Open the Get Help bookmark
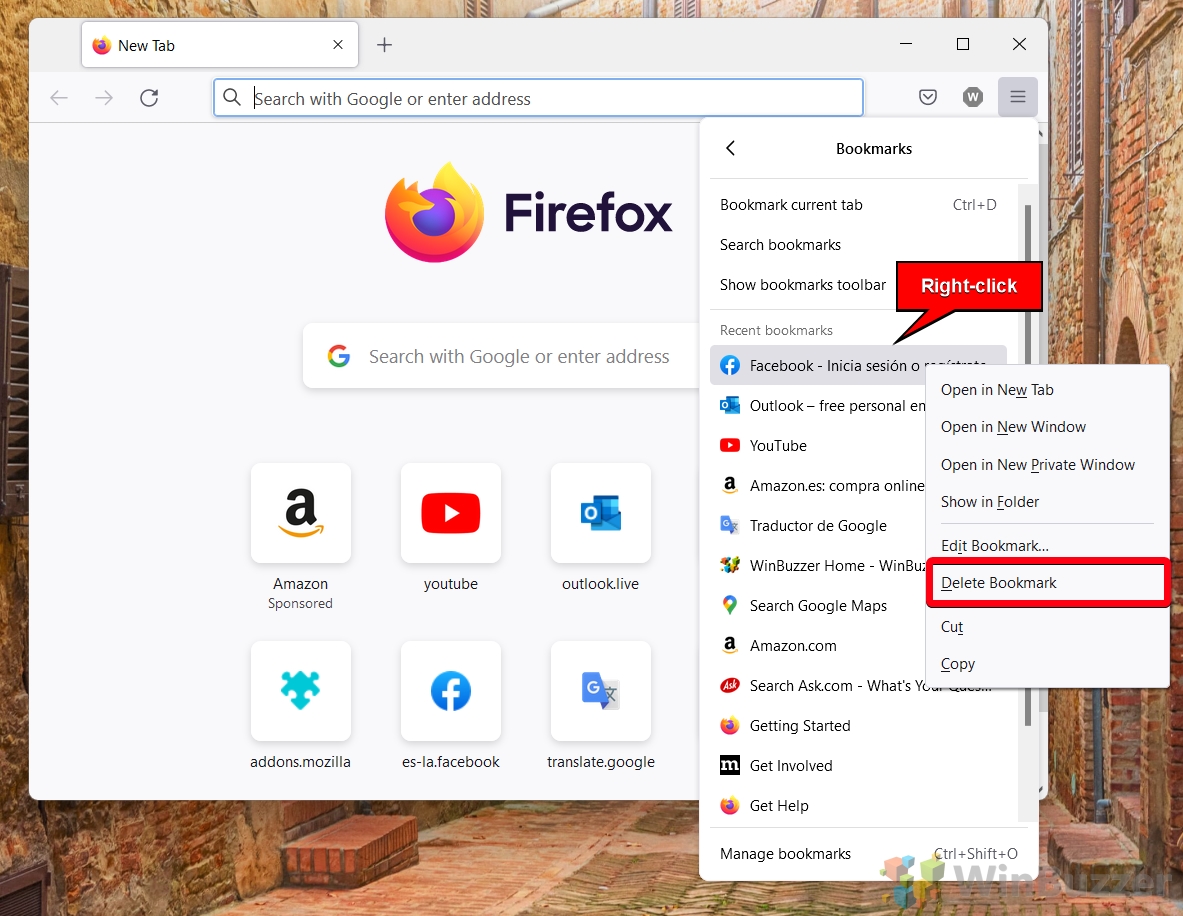This screenshot has width=1183, height=916. click(858, 805)
